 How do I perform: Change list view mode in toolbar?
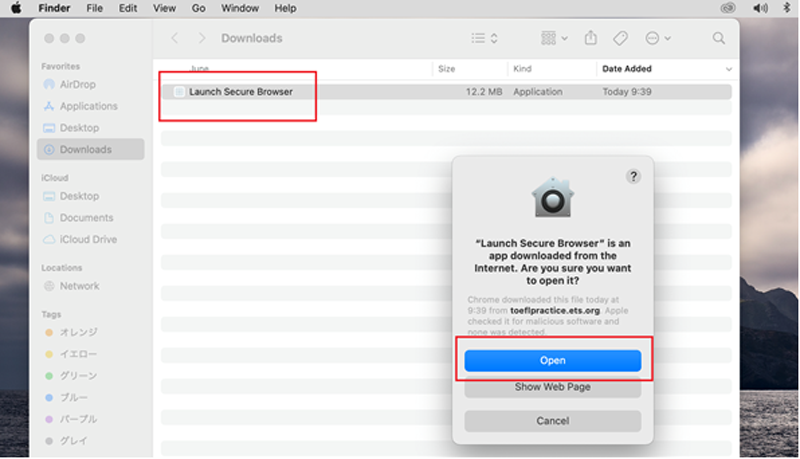(484, 38)
